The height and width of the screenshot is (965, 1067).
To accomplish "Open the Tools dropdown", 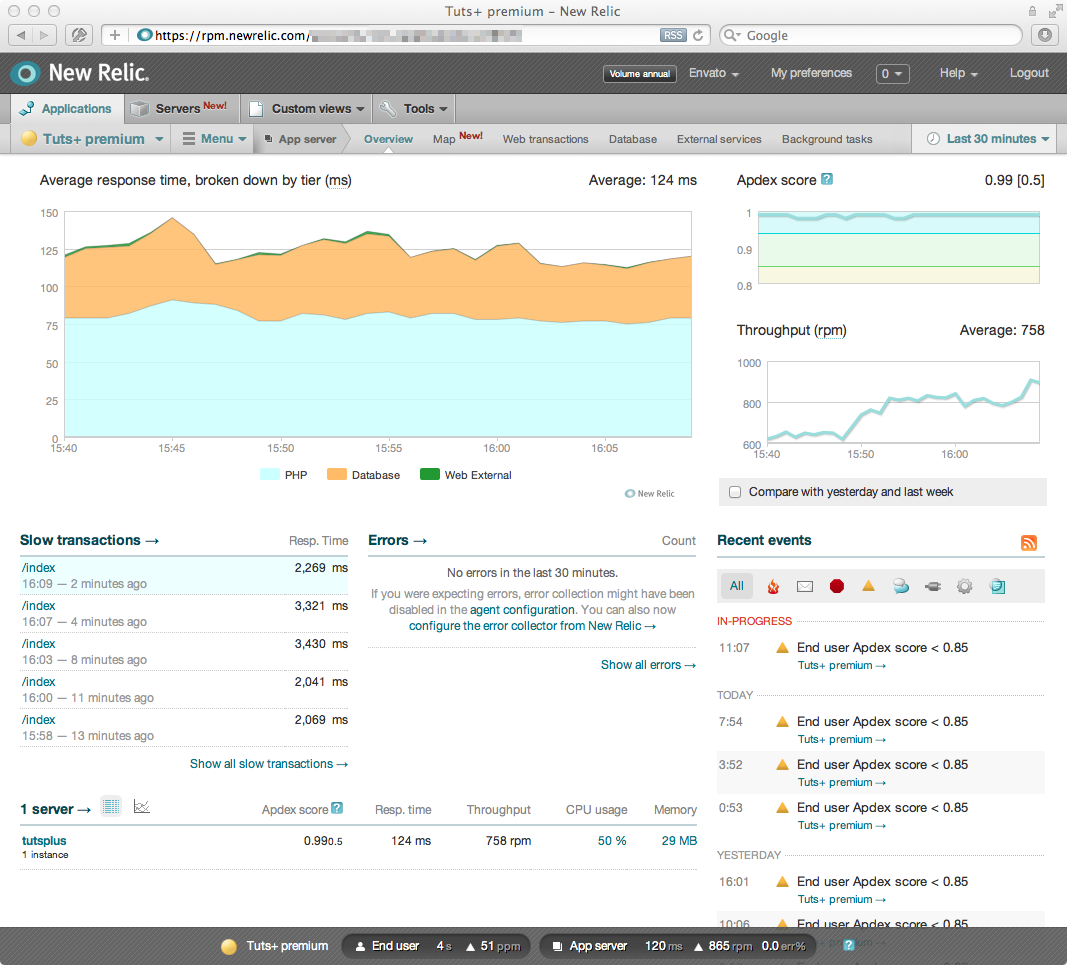I will pos(414,108).
